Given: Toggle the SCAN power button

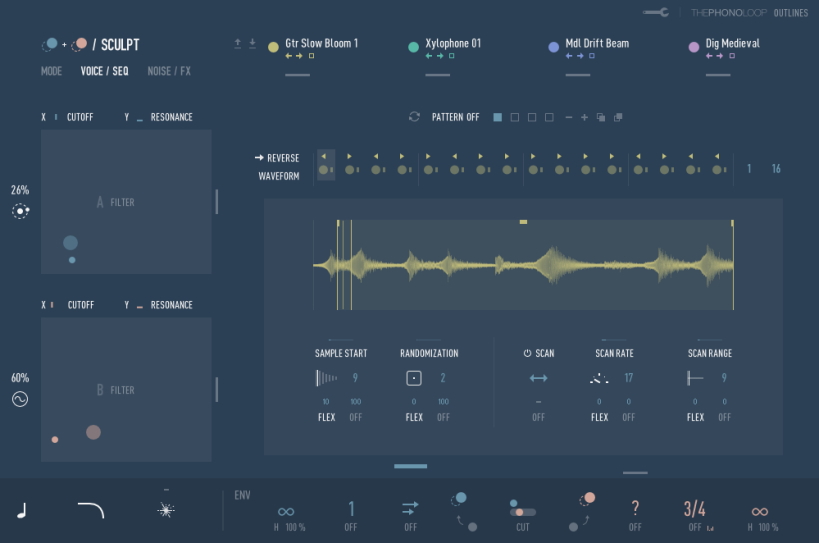Looking at the screenshot, I should (x=527, y=353).
